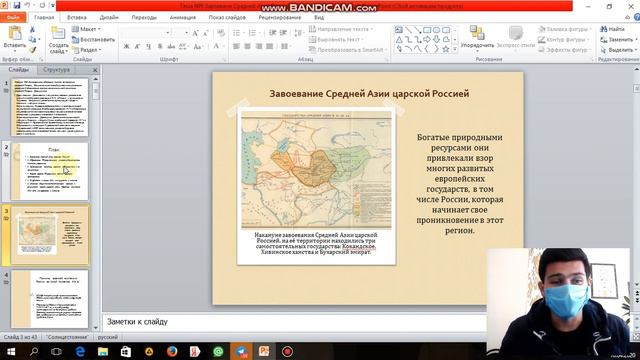The height and width of the screenshot is (360, 640).
Task: Open the Раздел section dropdown
Action: tap(86, 49)
